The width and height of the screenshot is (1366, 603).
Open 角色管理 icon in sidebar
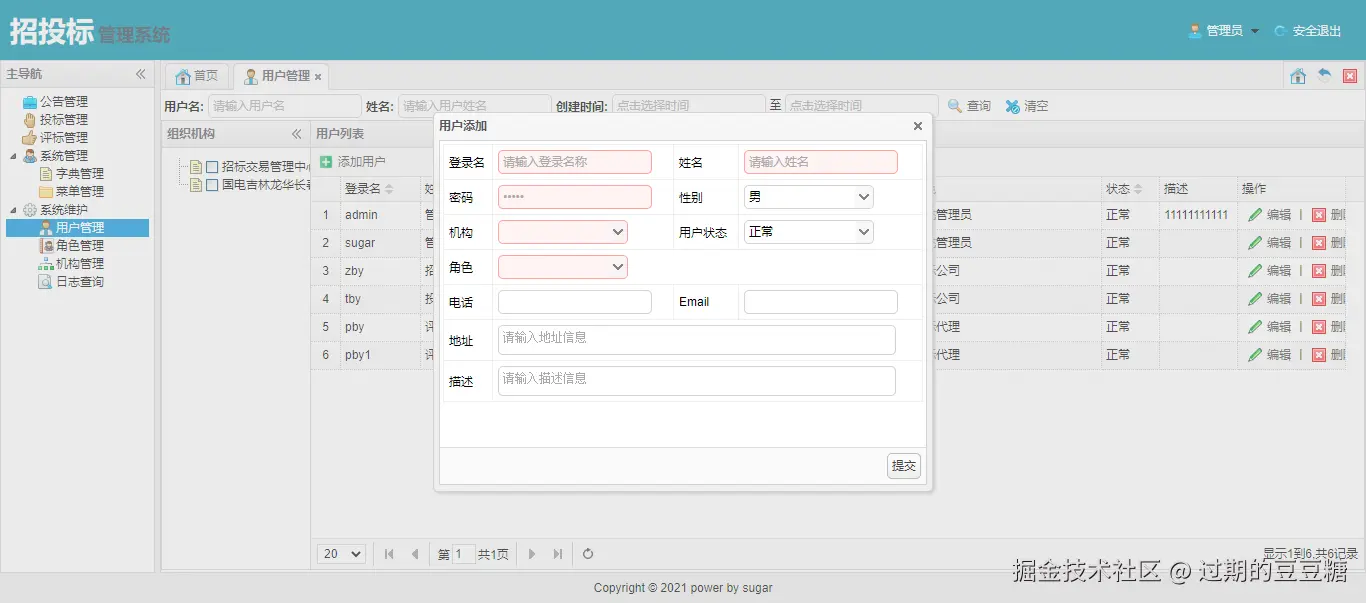pos(46,246)
